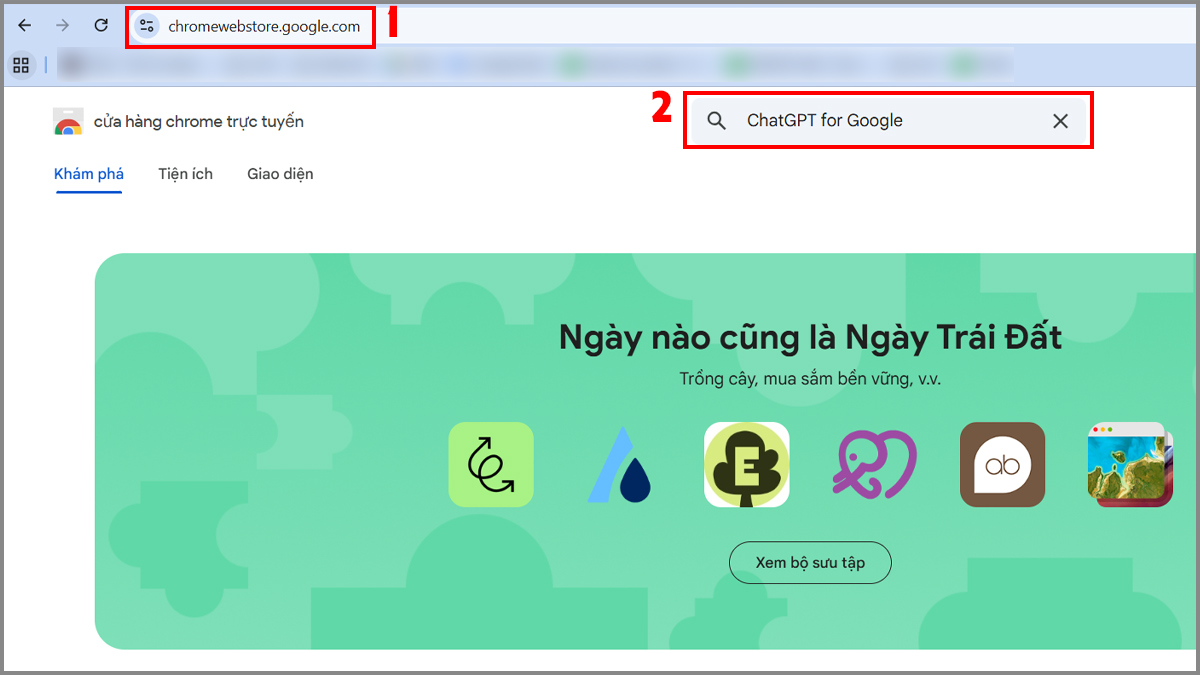Open the satellite map extension icon
Viewport: 1200px width, 675px height.
1130,464
